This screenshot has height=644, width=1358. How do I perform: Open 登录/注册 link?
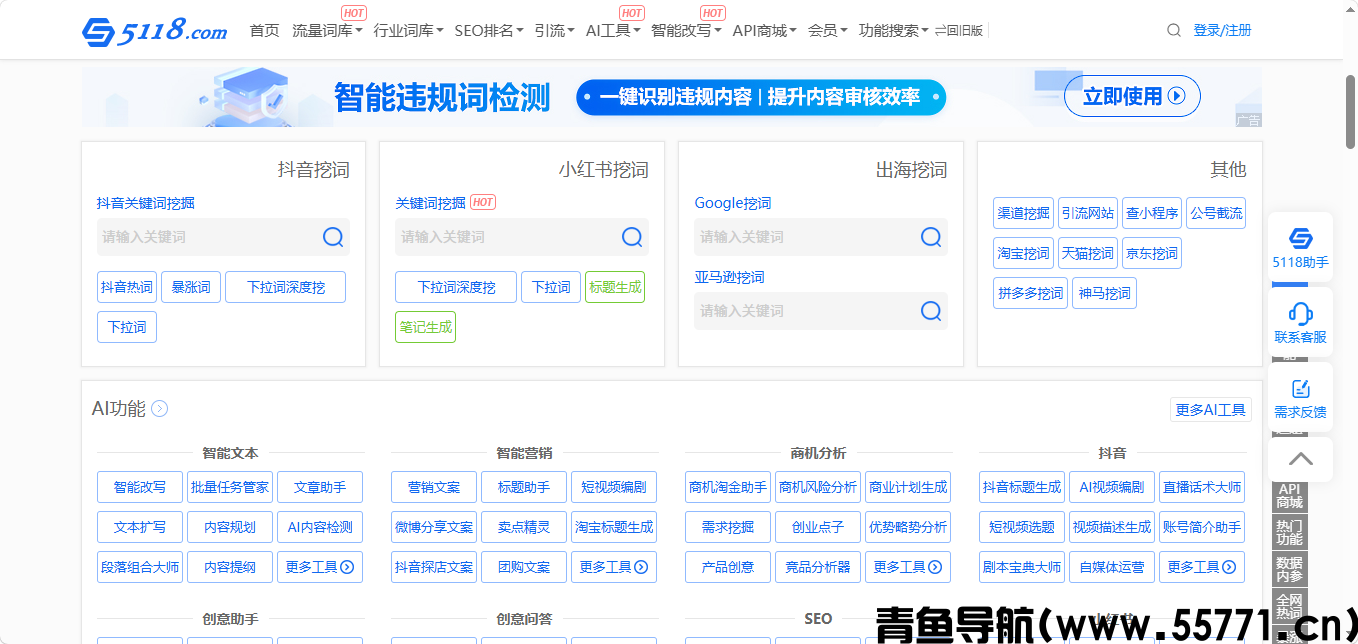(x=1222, y=30)
